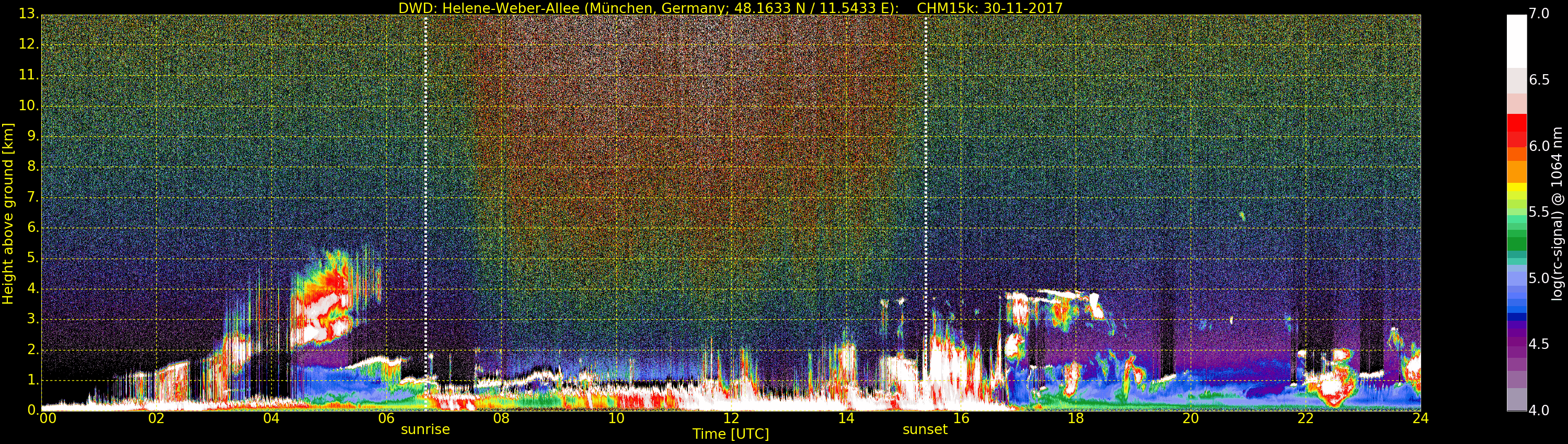Click the time-axis tick label '04'
This screenshot has height=444, width=1568.
pos(271,418)
